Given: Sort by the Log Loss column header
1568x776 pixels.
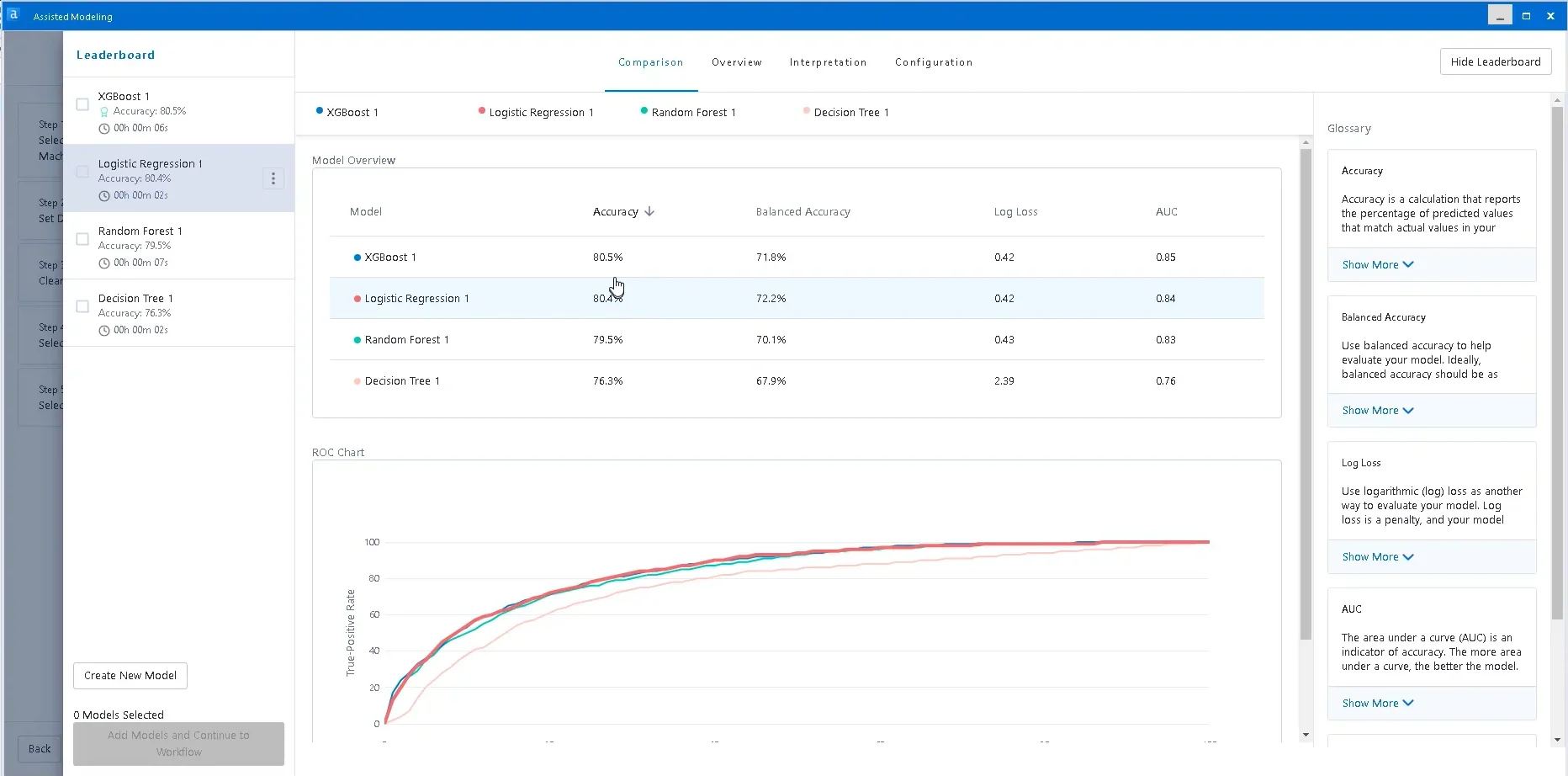Looking at the screenshot, I should (1016, 212).
